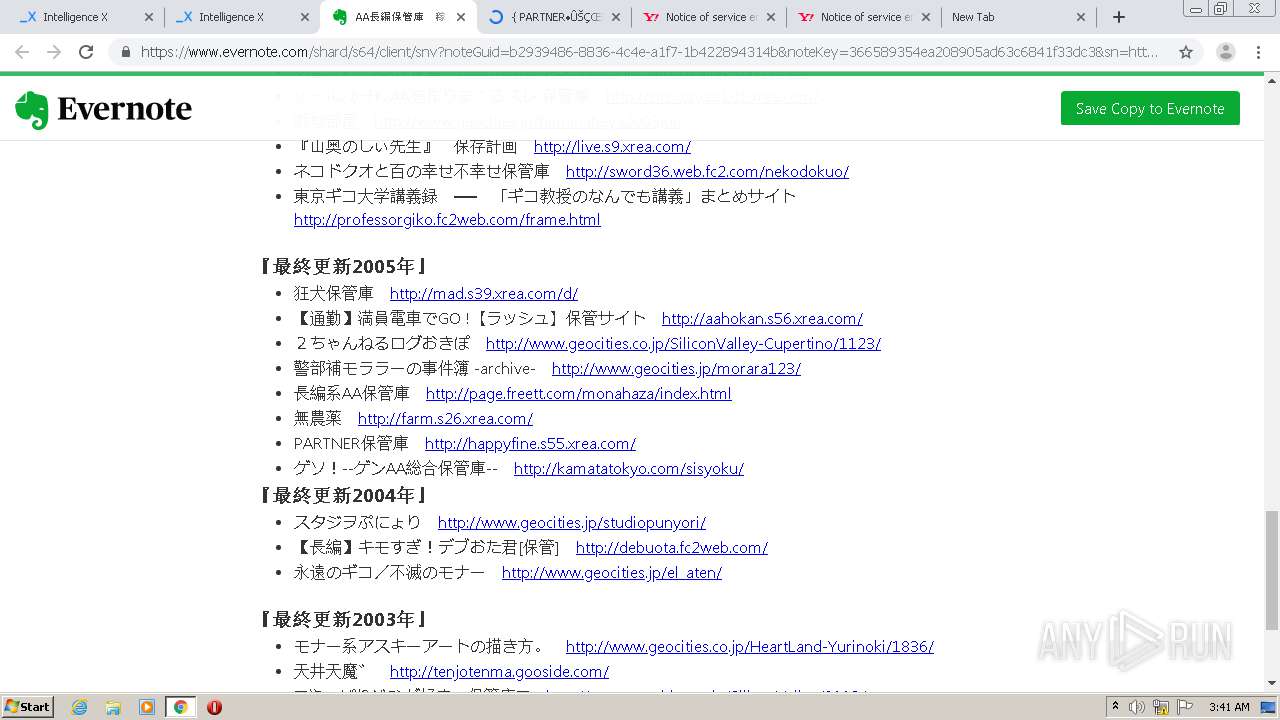Click heading 最終更新2004年
The image size is (1280, 720).
[x=344, y=496]
